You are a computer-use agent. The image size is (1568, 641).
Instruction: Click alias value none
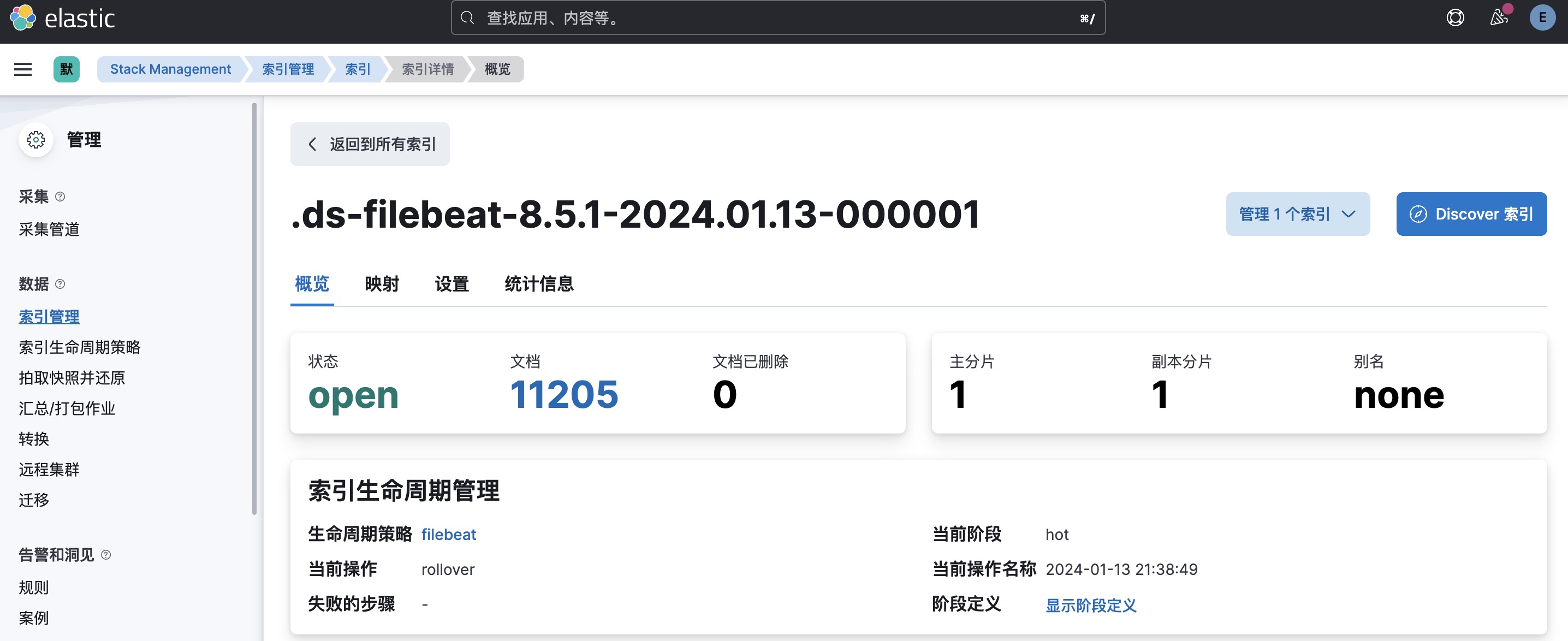1399,396
